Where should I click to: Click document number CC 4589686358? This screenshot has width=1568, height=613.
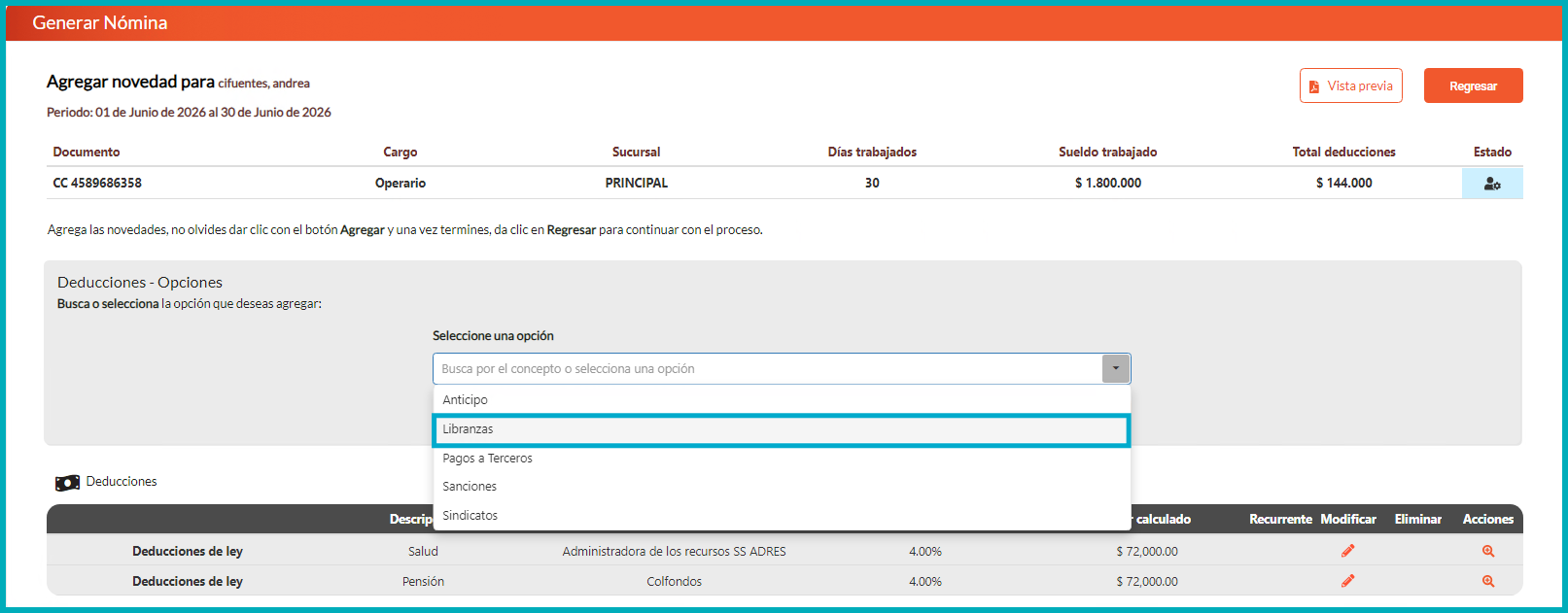[97, 183]
